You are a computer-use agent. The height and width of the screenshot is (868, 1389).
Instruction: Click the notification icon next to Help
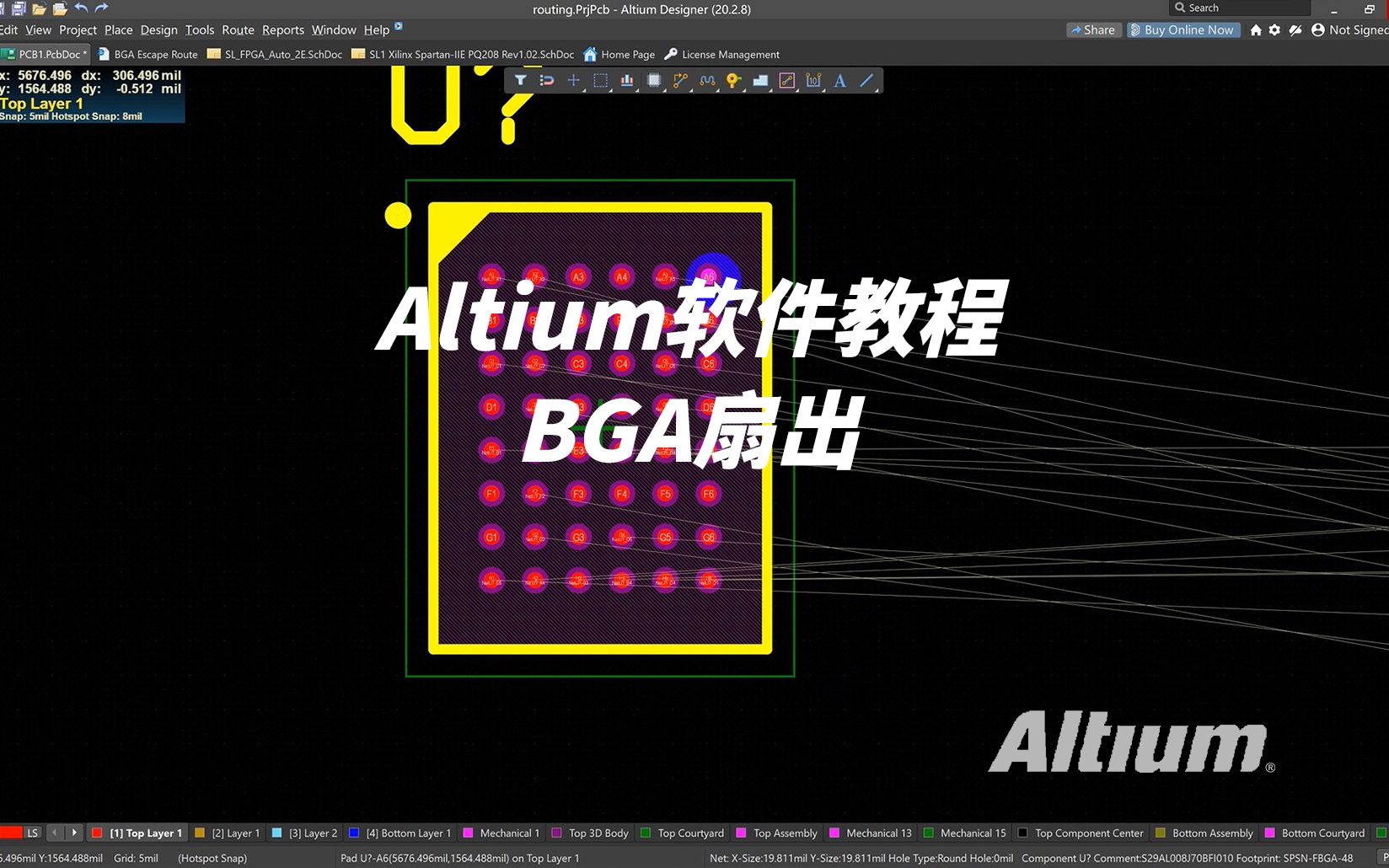pos(399,26)
